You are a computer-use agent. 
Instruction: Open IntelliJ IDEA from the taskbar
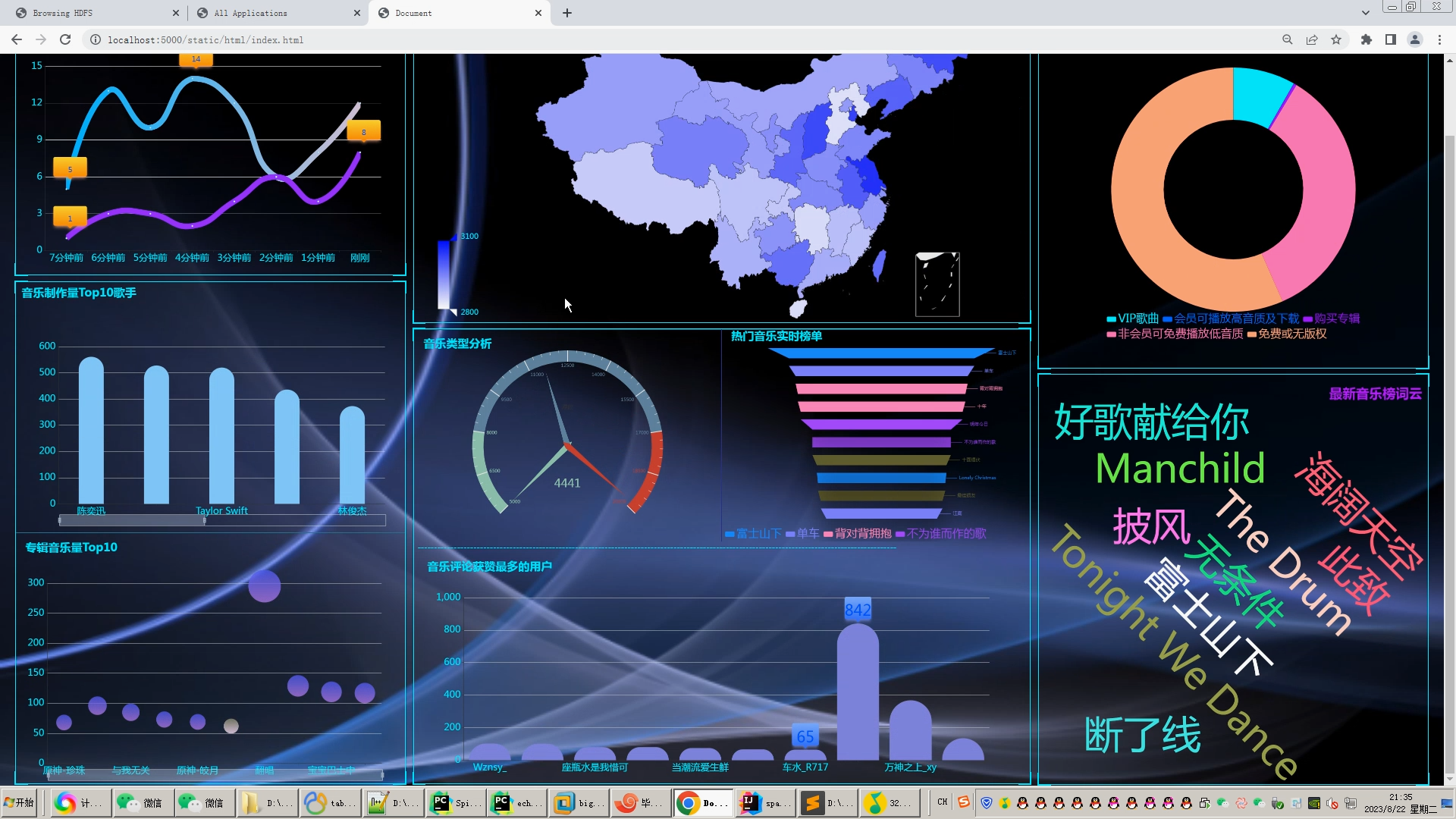click(x=764, y=802)
